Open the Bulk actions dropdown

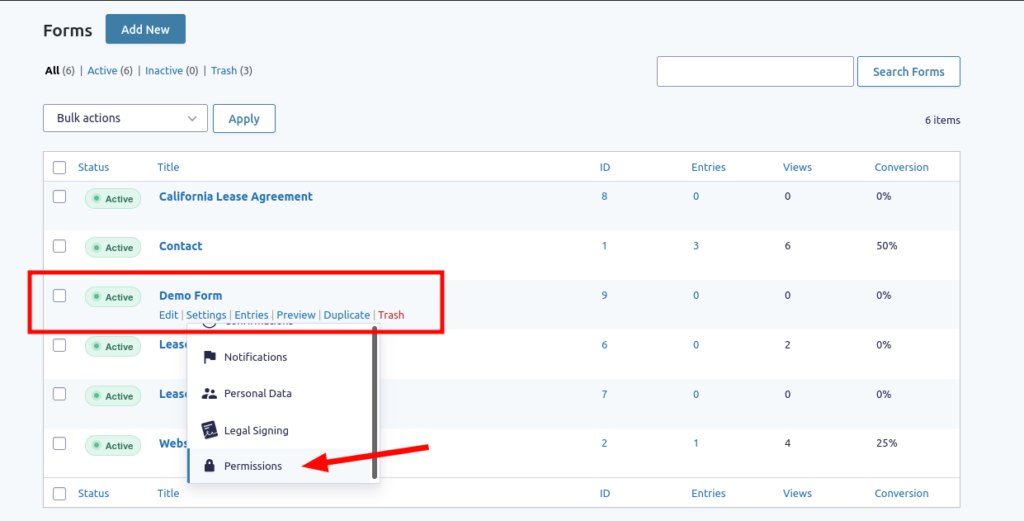pos(125,118)
